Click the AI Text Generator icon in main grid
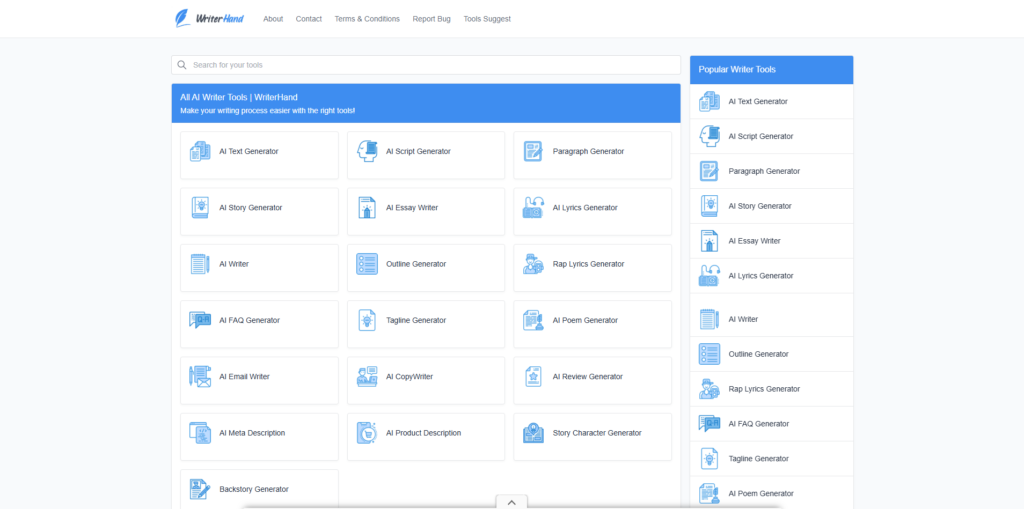Image resolution: width=1024 pixels, height=509 pixels. pos(200,152)
